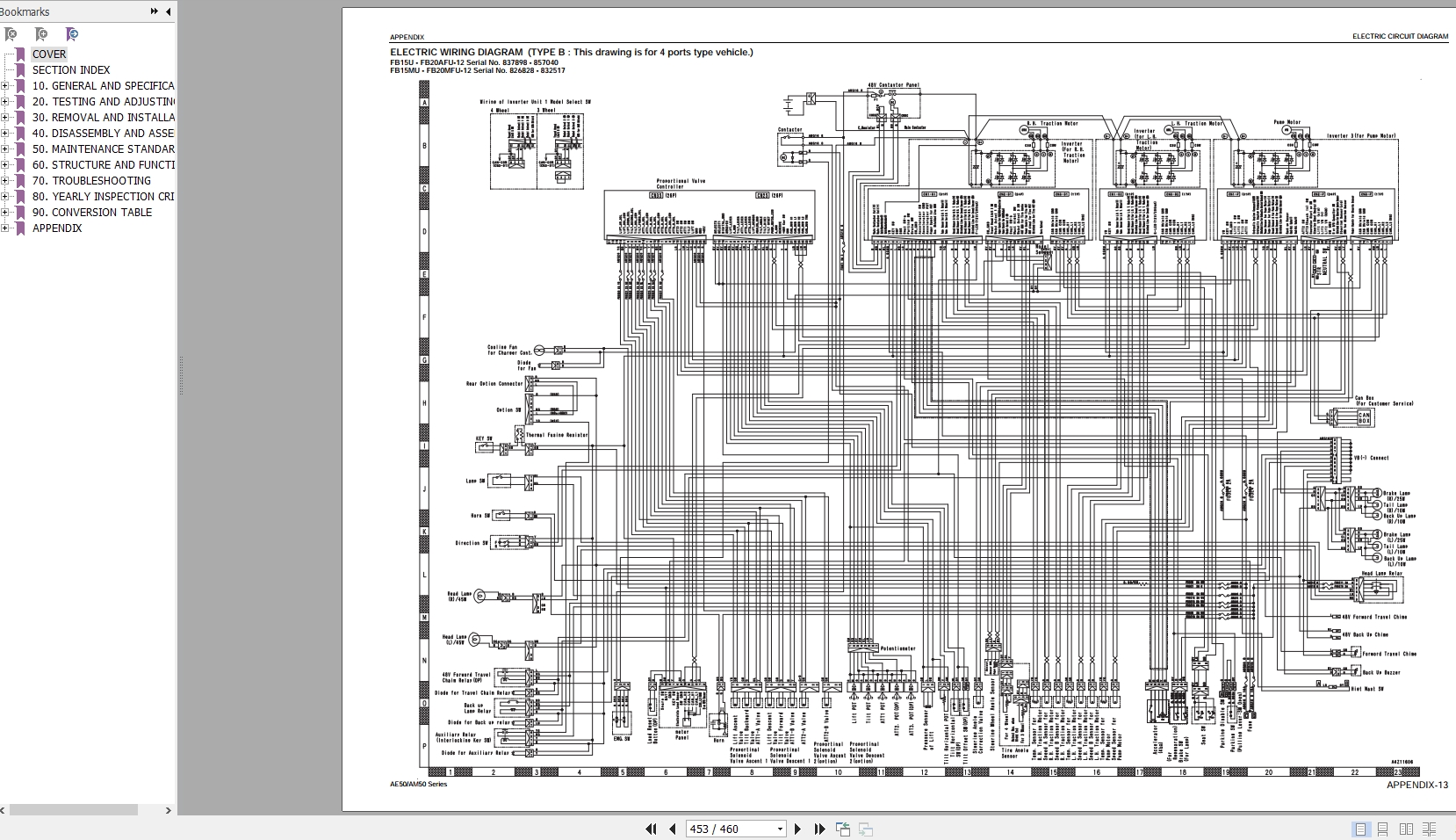Click the bookmarks panel horizontal scrollbar thumb
This screenshot has height=840, width=1456.
[74, 810]
